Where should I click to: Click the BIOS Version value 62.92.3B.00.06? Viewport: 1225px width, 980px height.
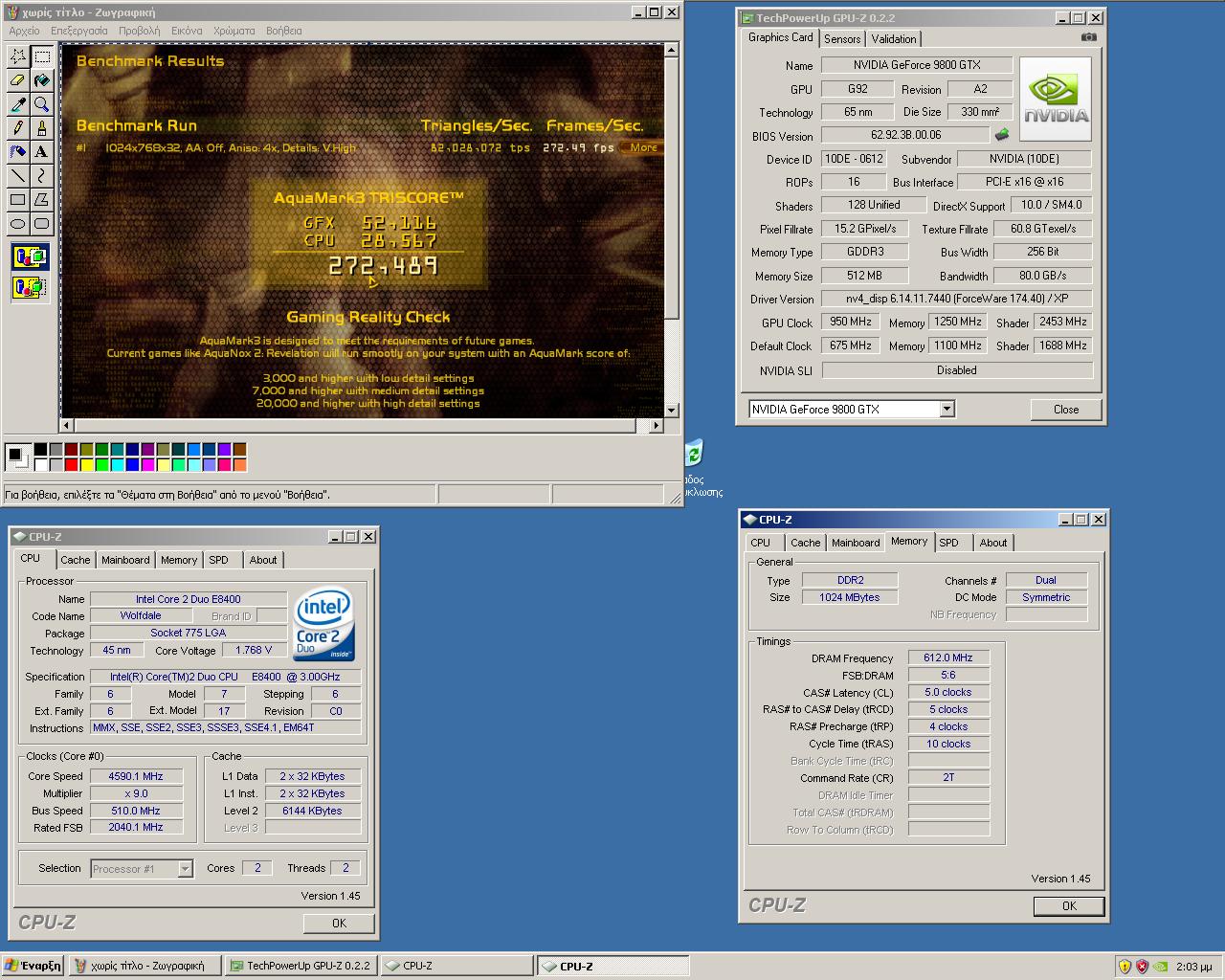(x=905, y=135)
